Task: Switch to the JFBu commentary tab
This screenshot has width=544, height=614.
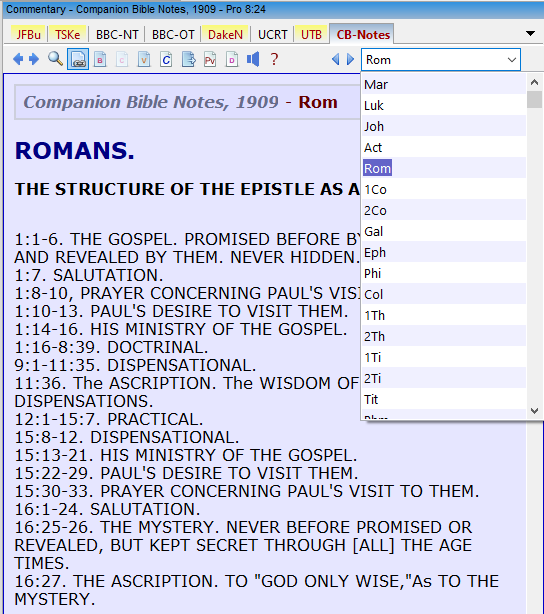Action: 29,34
